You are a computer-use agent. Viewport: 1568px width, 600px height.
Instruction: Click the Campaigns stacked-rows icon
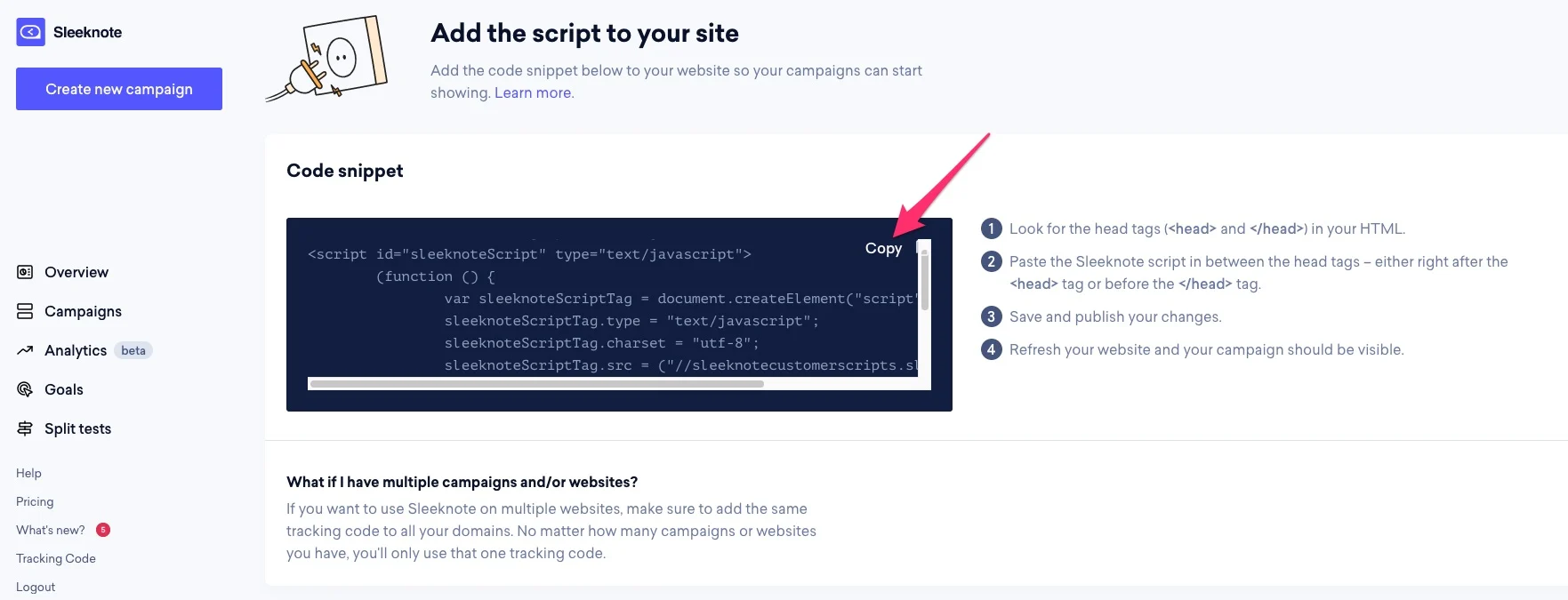click(x=25, y=311)
